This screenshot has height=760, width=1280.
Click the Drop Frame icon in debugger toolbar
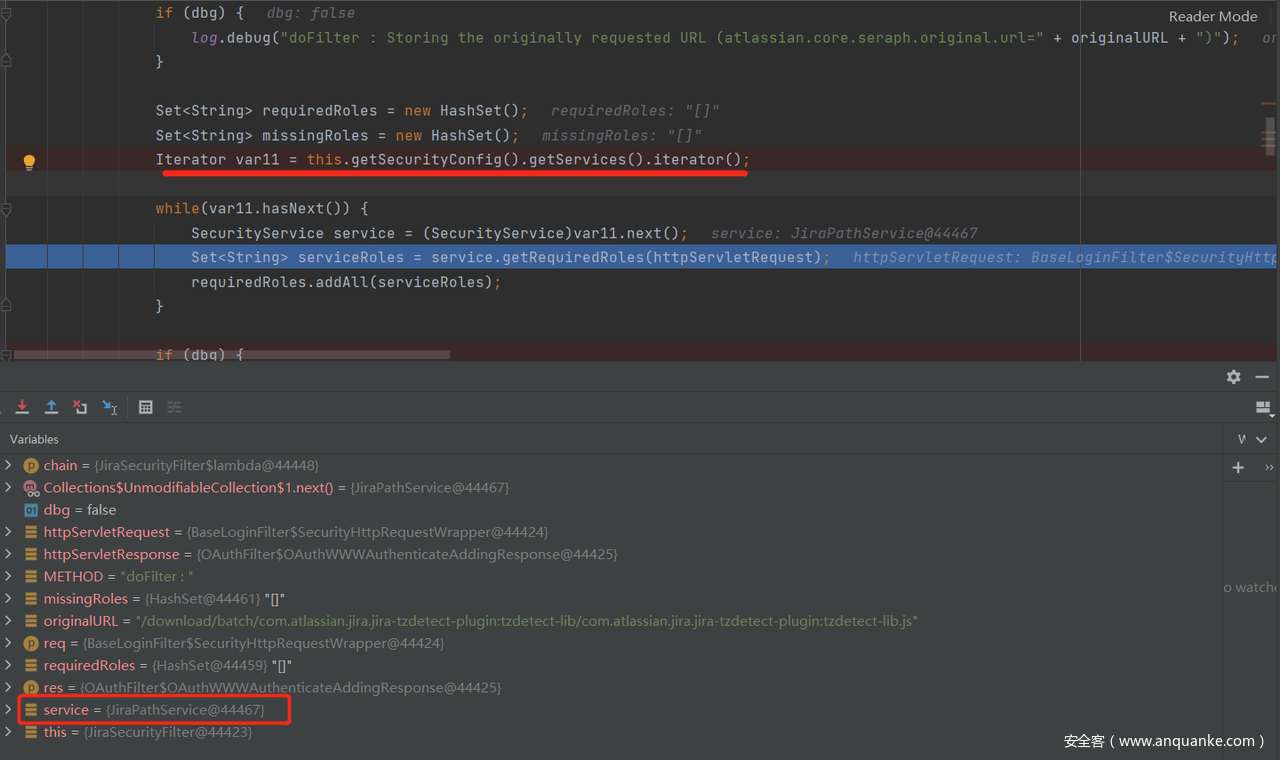click(80, 407)
